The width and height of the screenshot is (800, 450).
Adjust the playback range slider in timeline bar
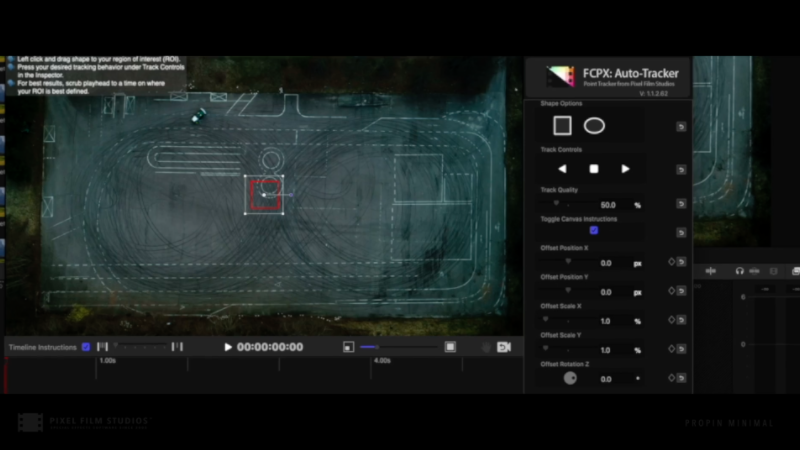pos(140,347)
